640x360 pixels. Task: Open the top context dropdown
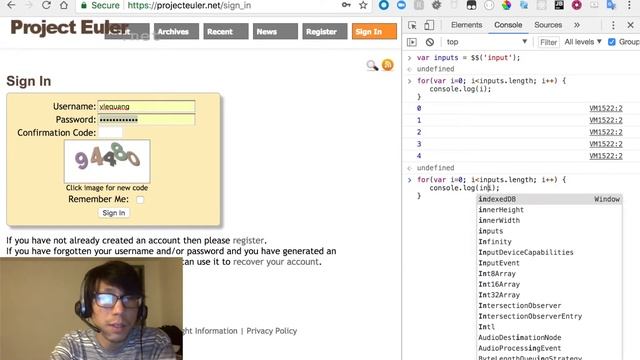click(487, 42)
